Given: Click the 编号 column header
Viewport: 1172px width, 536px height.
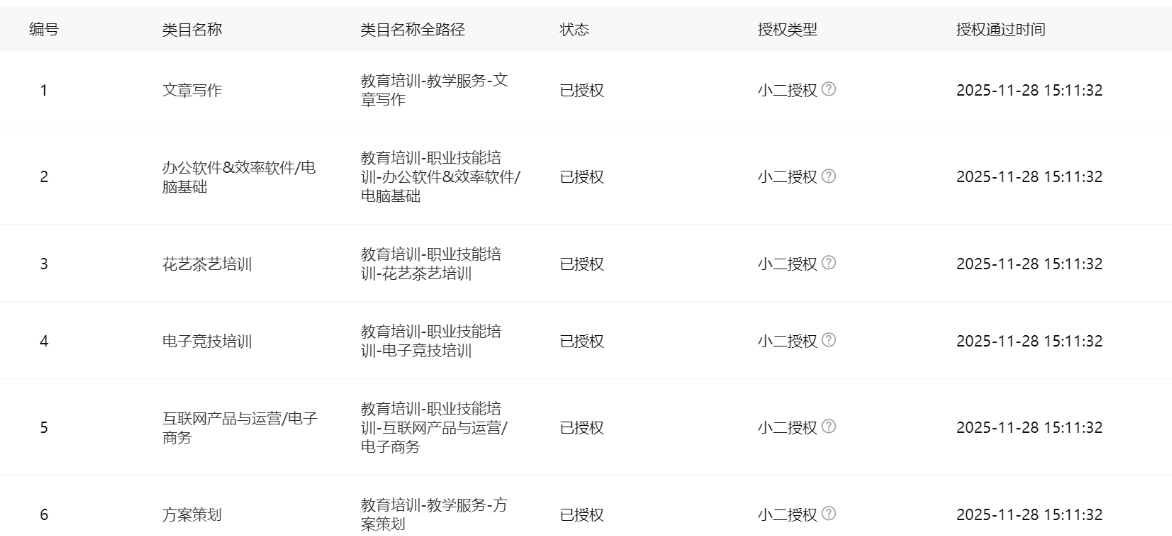Looking at the screenshot, I should [44, 30].
